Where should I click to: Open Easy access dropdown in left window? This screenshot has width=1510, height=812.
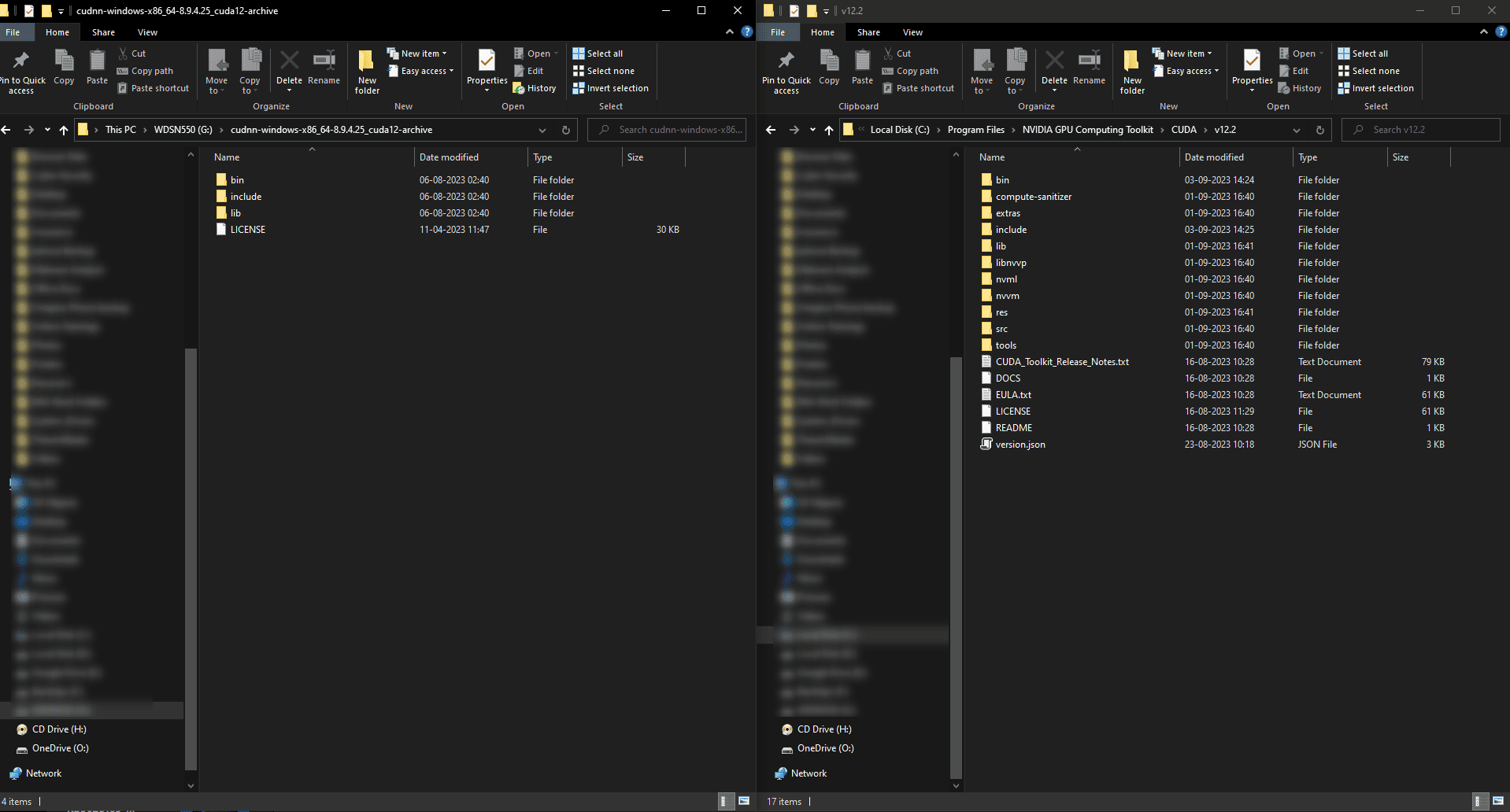[x=420, y=71]
